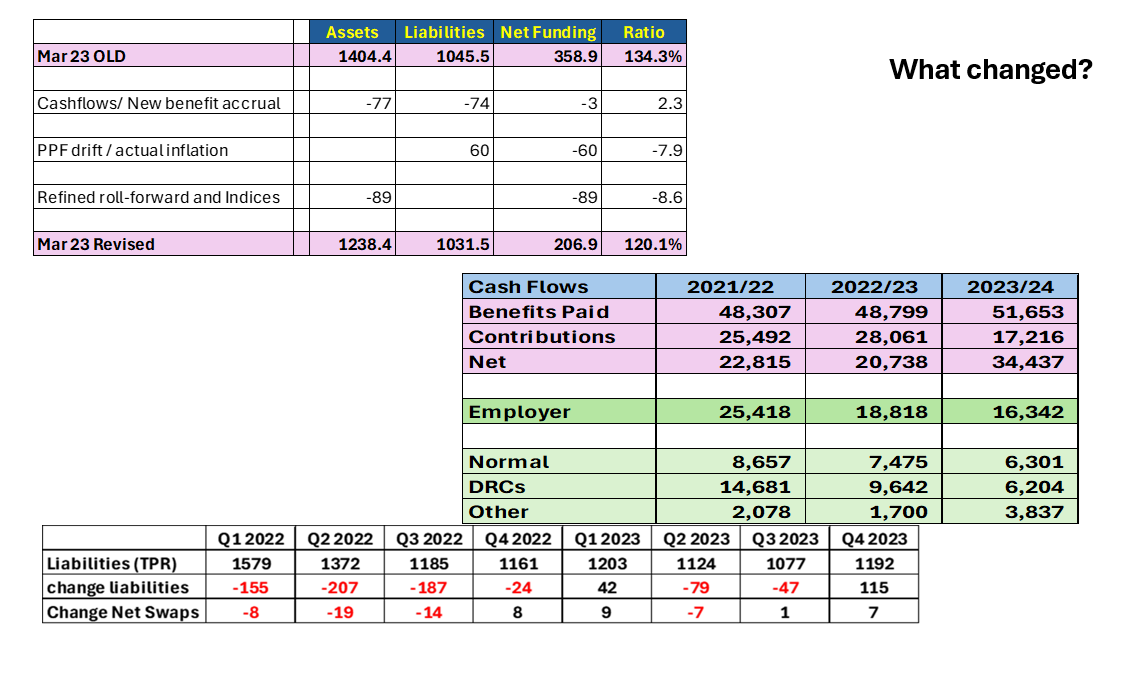Click the Q1 2022 column header
Image resolution: width=1146 pixels, height=684 pixels.
(x=251, y=539)
